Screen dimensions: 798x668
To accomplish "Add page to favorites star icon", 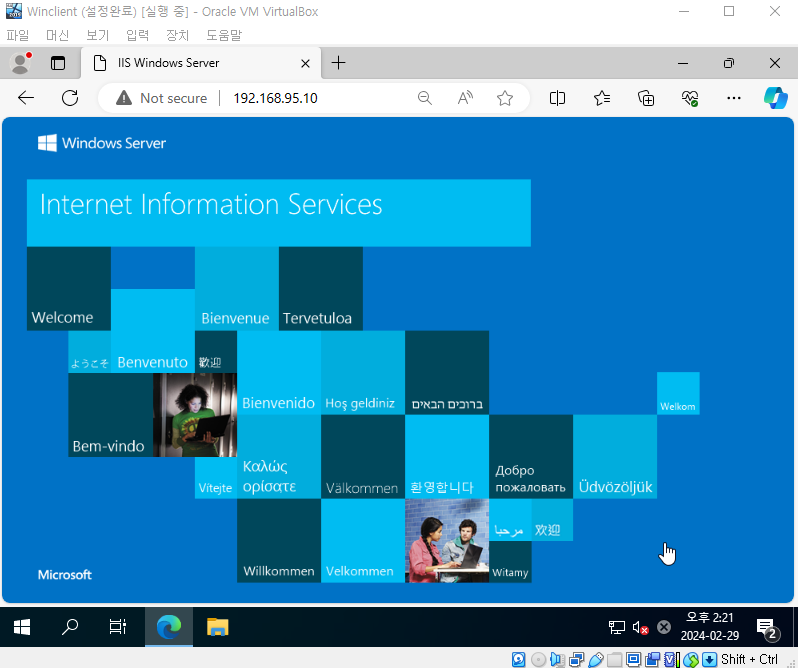I will (505, 98).
